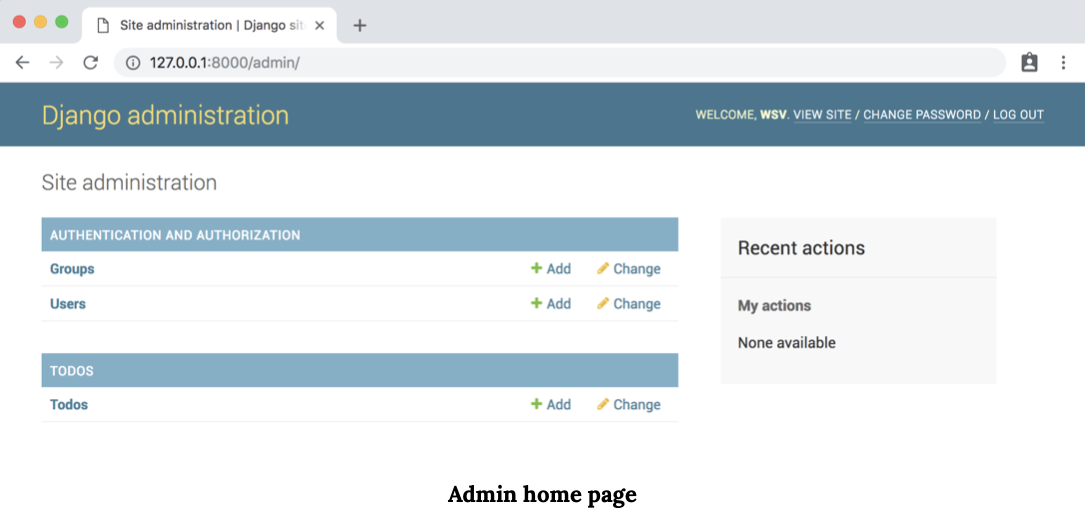This screenshot has height=524, width=1088.
Task: Click the Site administration page heading
Action: (x=129, y=183)
